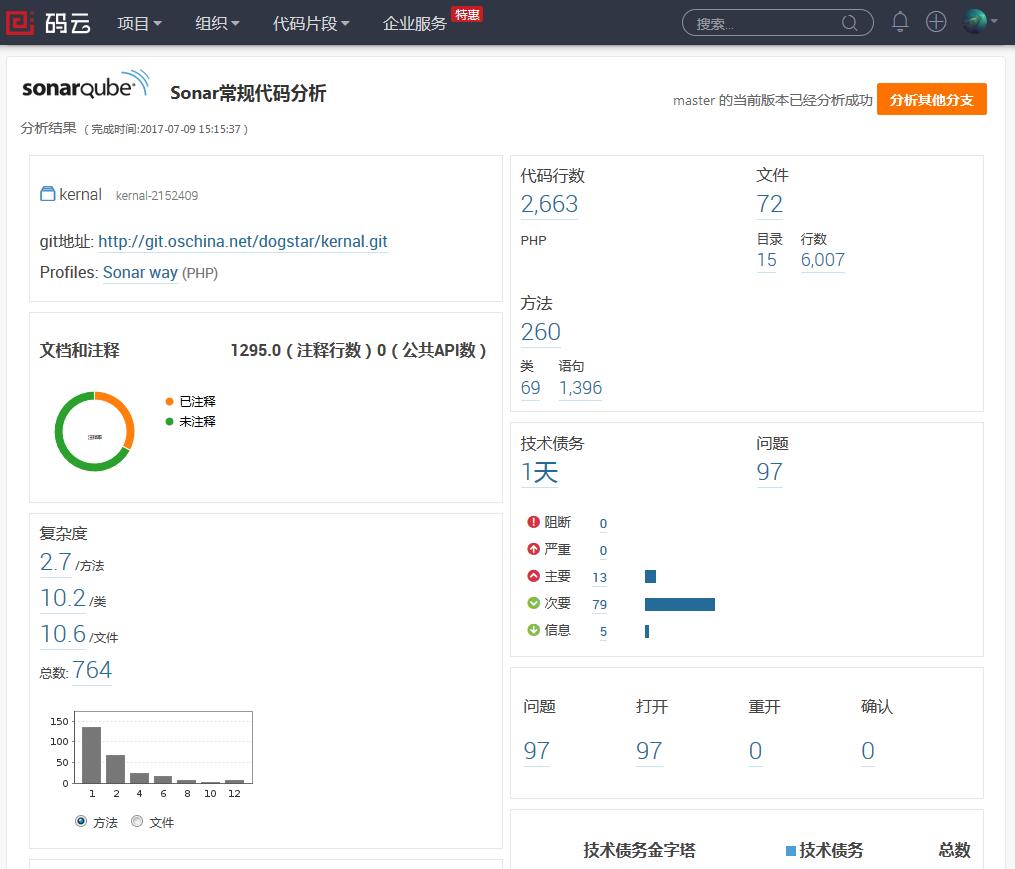
Task: Open the 企业服务 menu item
Action: click(415, 23)
